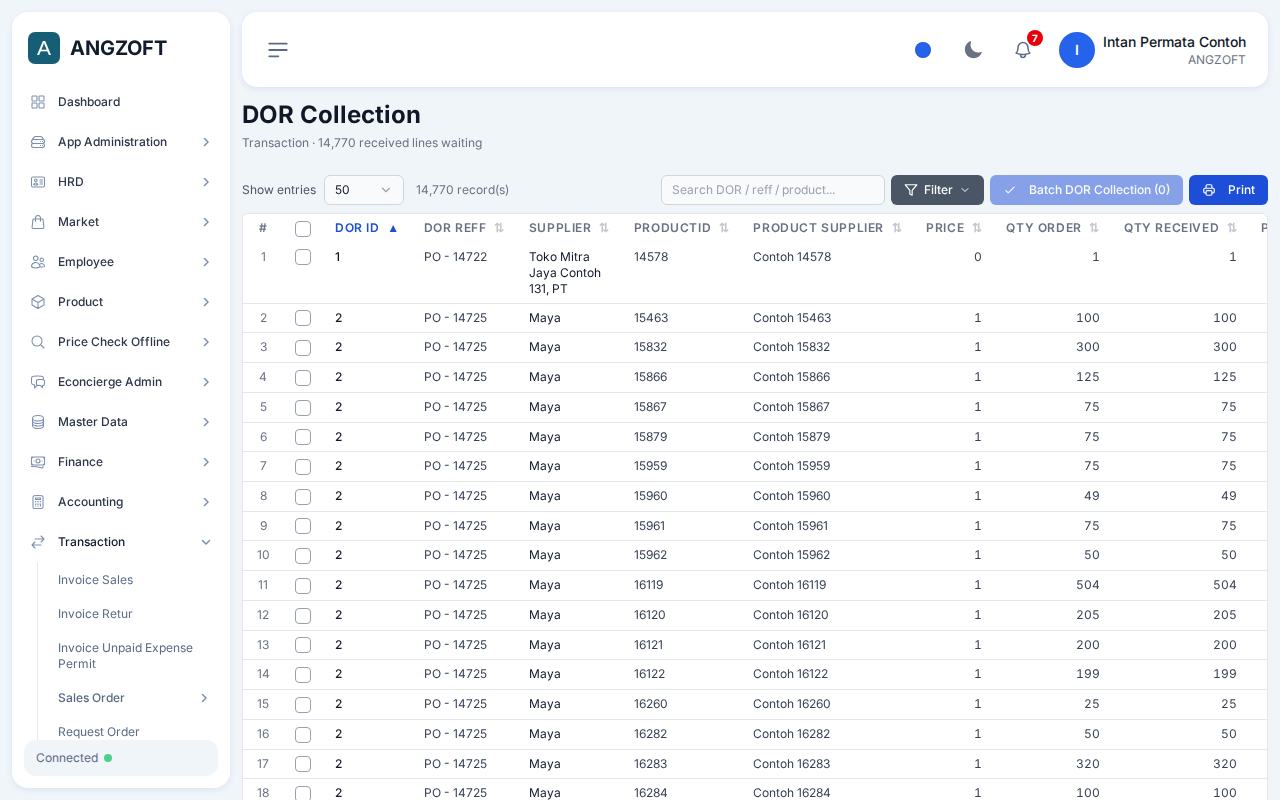Image resolution: width=1280 pixels, height=800 pixels.
Task: Expand the App Administration submenu chevron
Action: [x=206, y=142]
